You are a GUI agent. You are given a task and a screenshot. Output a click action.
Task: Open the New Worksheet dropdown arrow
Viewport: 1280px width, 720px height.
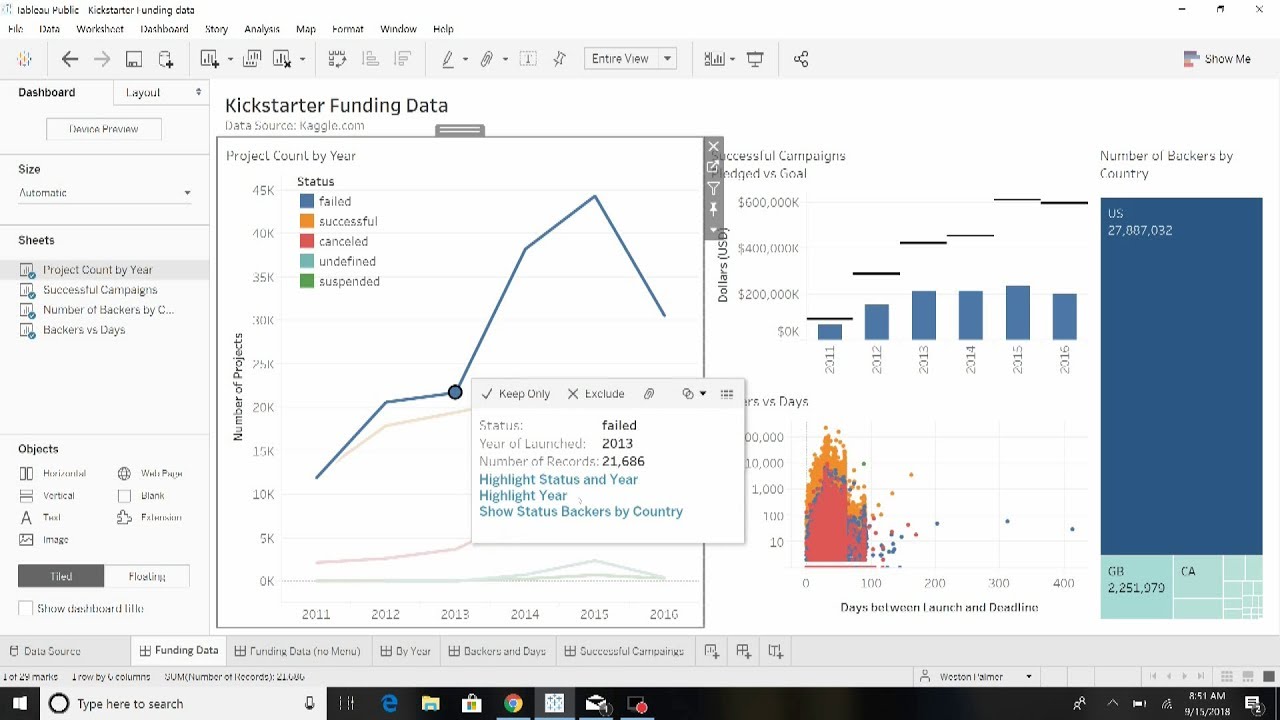230,59
